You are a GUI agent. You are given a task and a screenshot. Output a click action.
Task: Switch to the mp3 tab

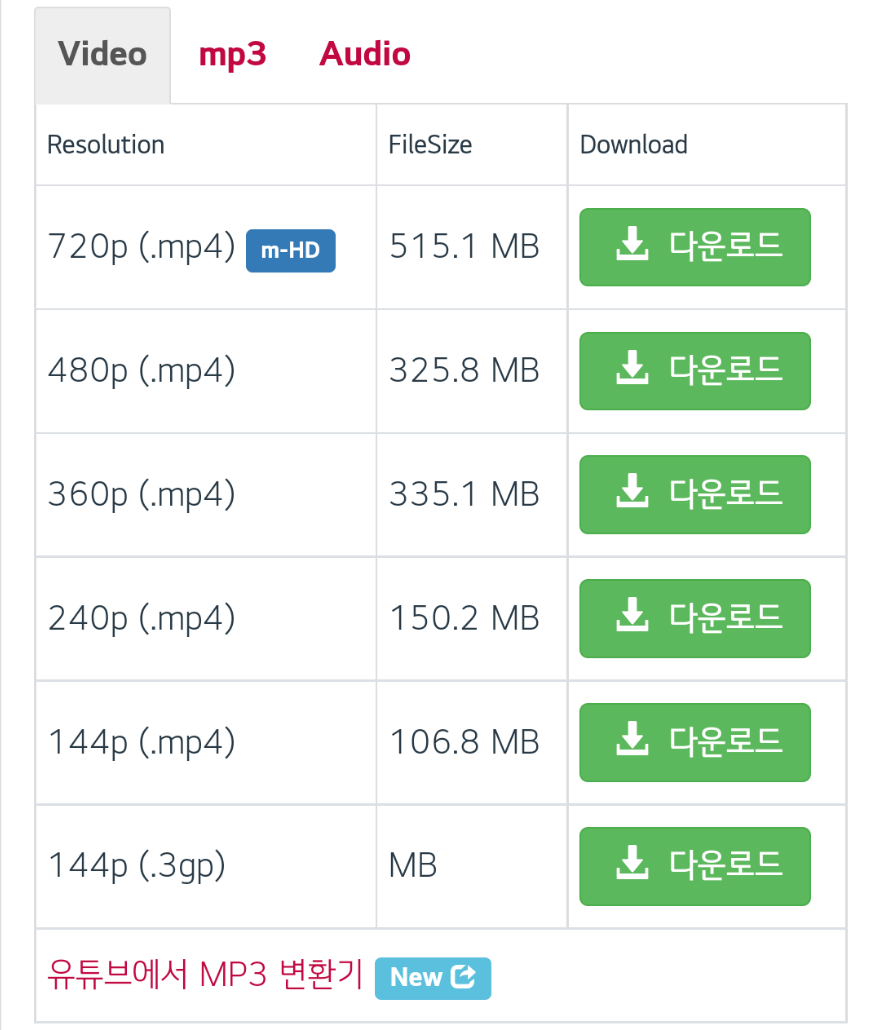232,54
